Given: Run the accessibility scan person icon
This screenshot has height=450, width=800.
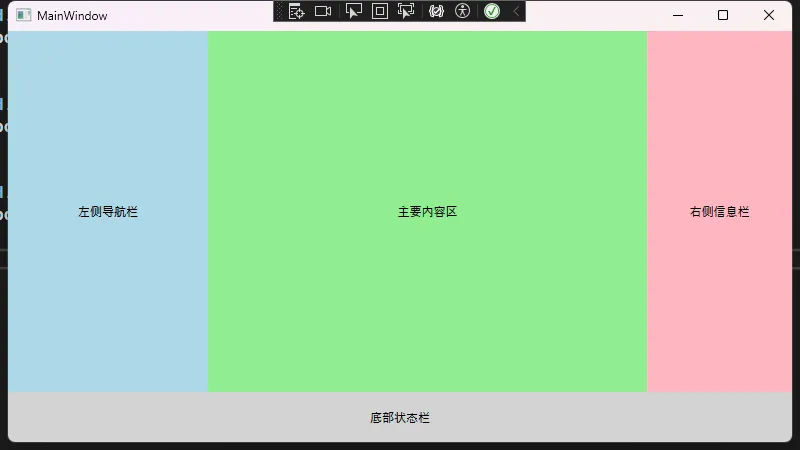Looking at the screenshot, I should pos(462,11).
